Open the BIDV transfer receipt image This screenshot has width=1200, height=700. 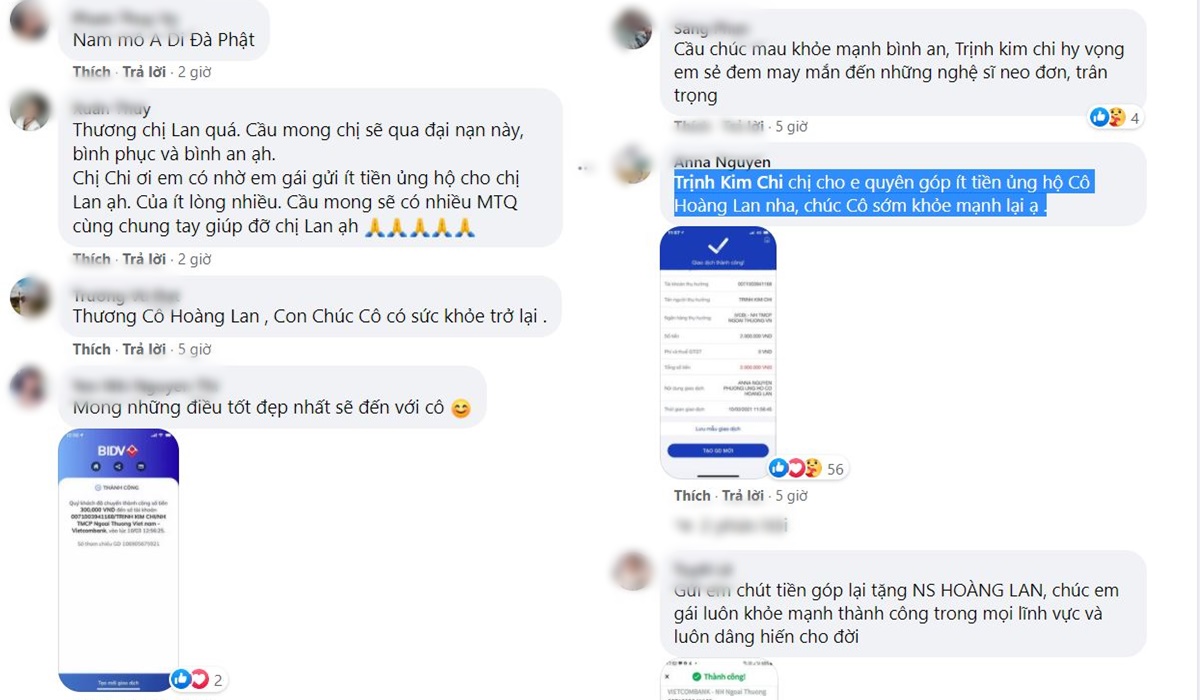tap(119, 559)
